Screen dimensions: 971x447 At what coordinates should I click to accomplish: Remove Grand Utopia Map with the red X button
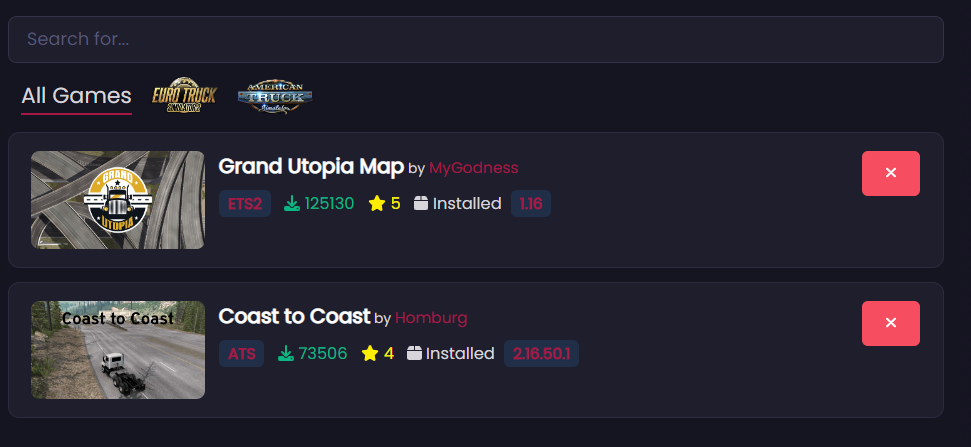point(890,173)
